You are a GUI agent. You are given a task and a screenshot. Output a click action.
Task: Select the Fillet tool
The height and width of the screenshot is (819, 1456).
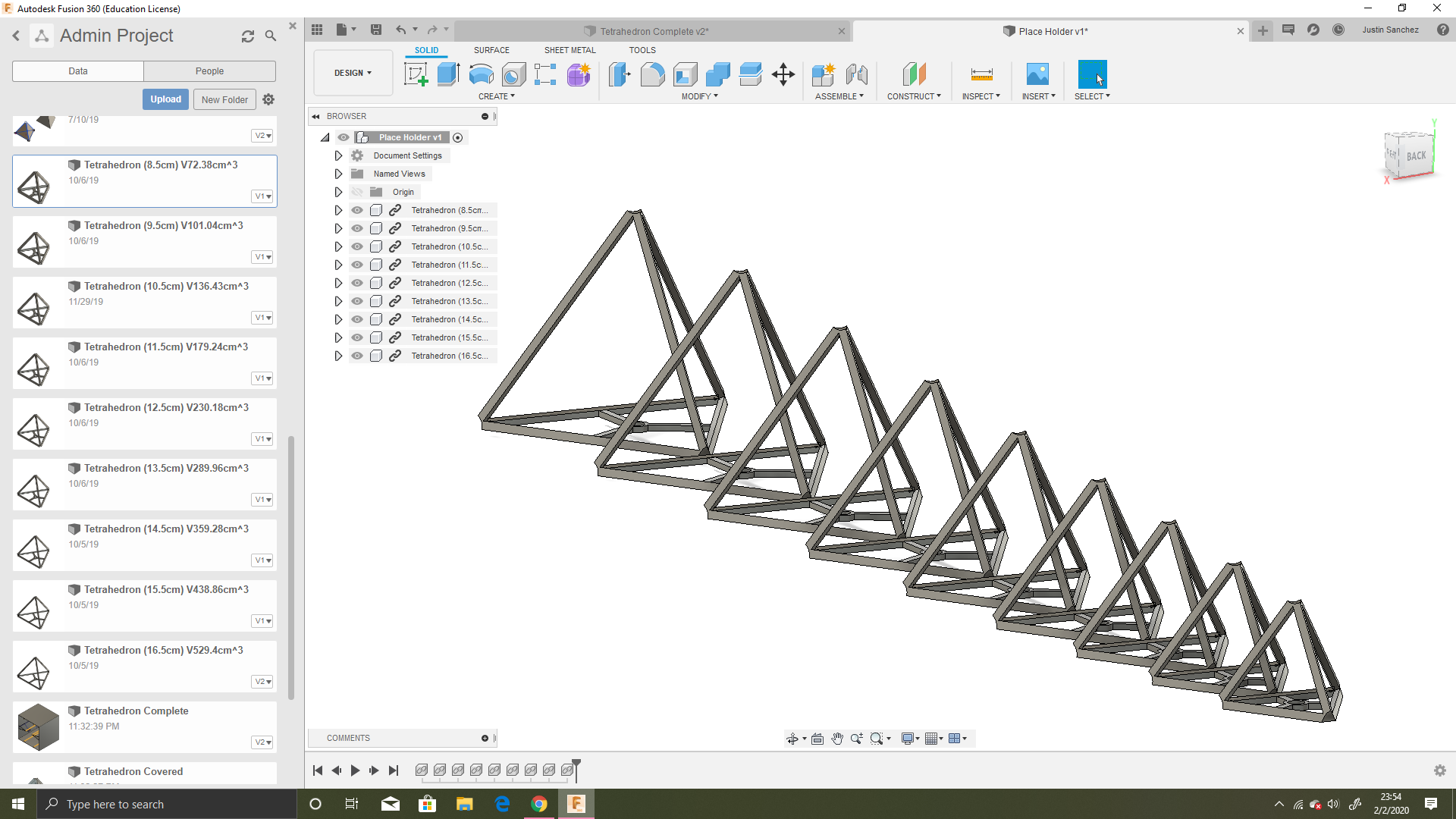[x=652, y=74]
